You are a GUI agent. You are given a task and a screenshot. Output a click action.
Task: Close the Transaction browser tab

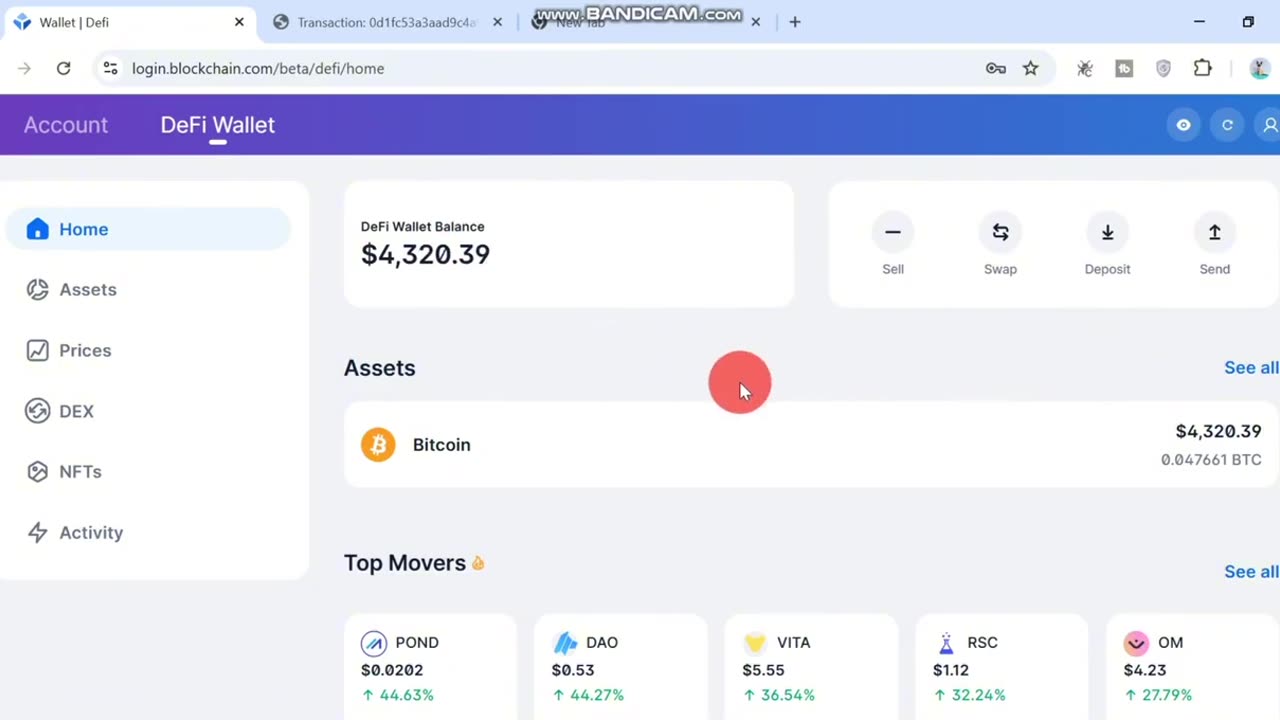[497, 22]
